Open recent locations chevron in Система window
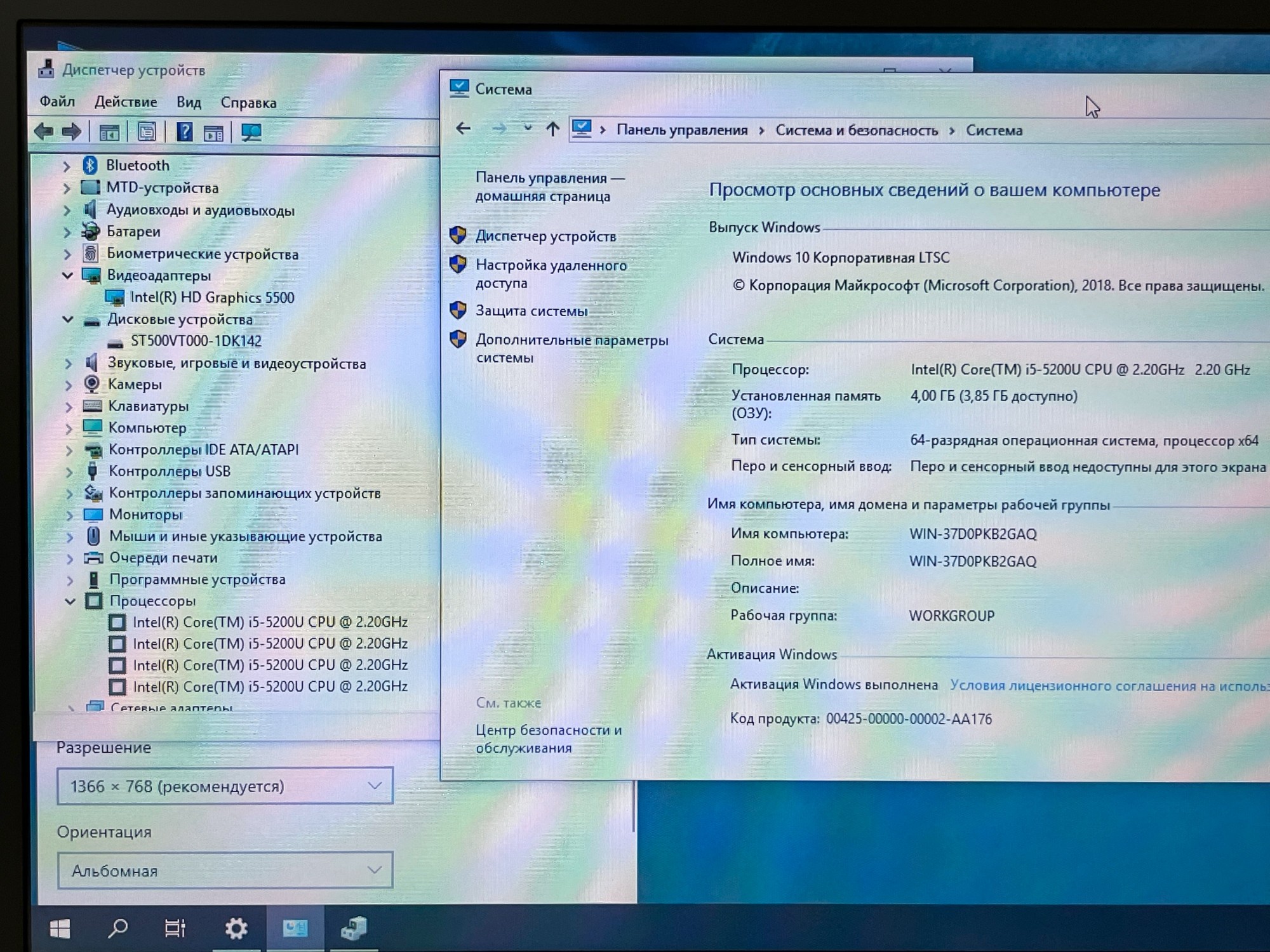1270x952 pixels. click(x=527, y=128)
